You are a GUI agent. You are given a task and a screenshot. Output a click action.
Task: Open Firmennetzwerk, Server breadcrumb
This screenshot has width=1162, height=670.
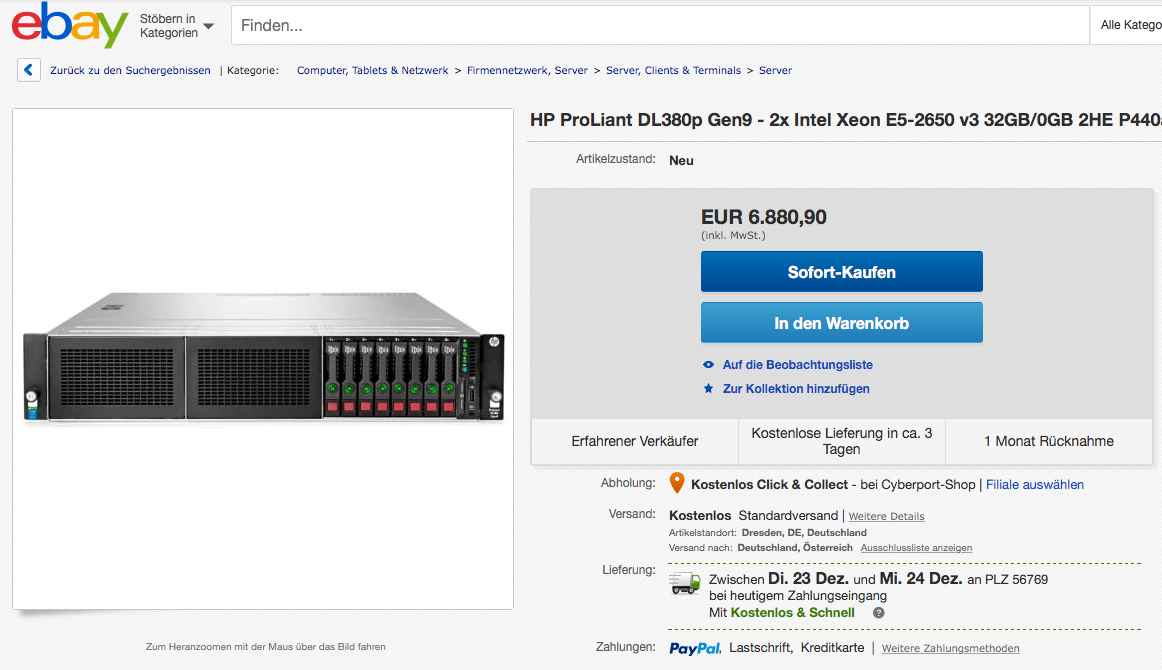point(527,70)
